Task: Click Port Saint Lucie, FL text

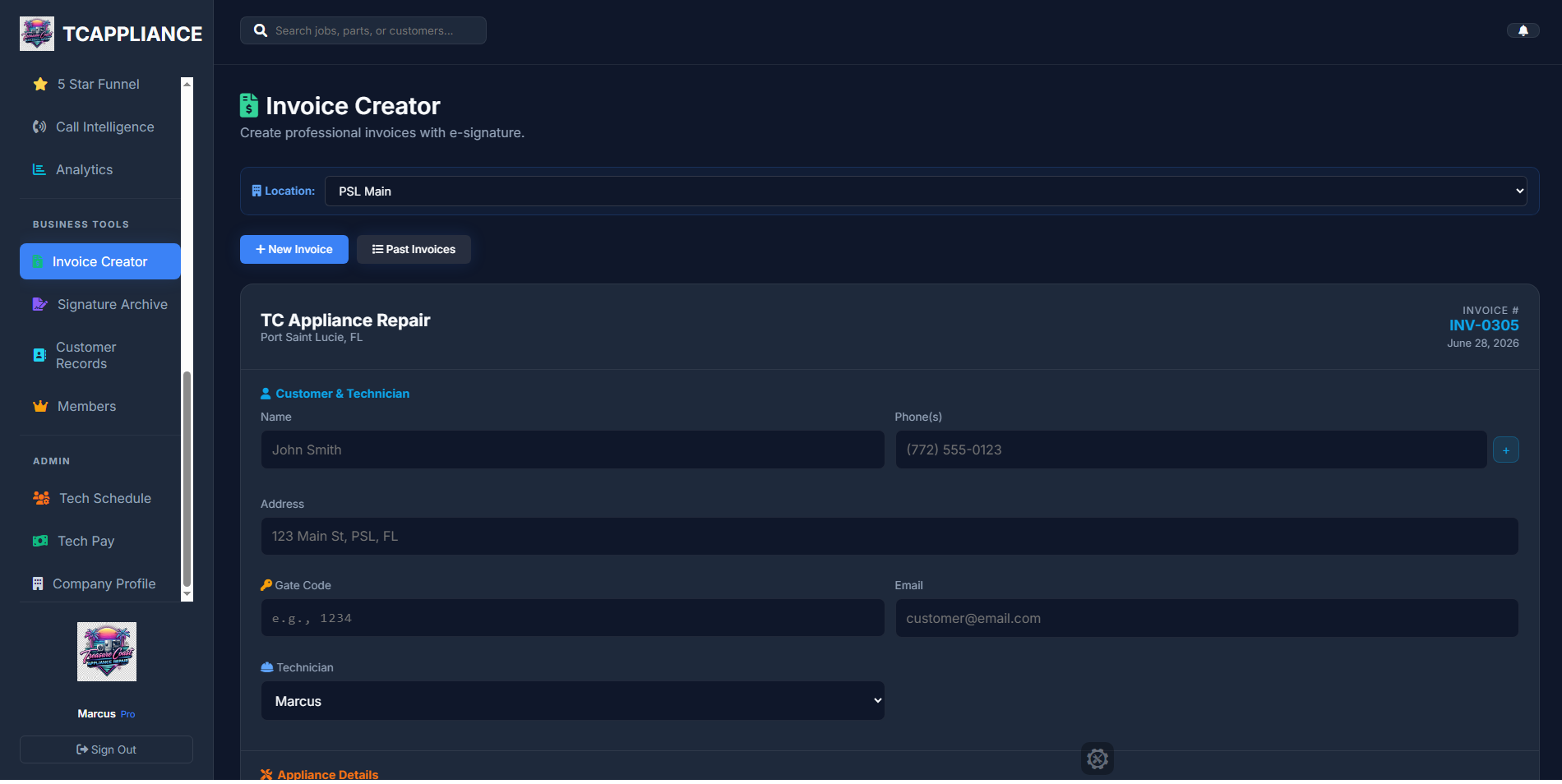Action: 312,338
